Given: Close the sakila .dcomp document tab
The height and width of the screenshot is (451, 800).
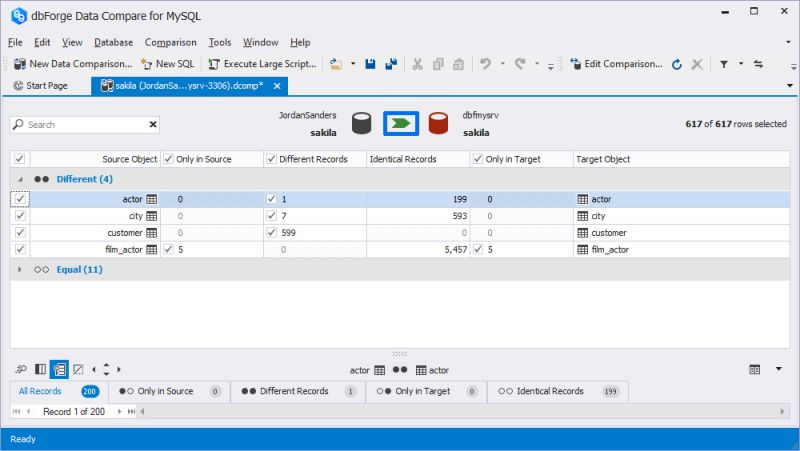Looking at the screenshot, I should (277, 86).
